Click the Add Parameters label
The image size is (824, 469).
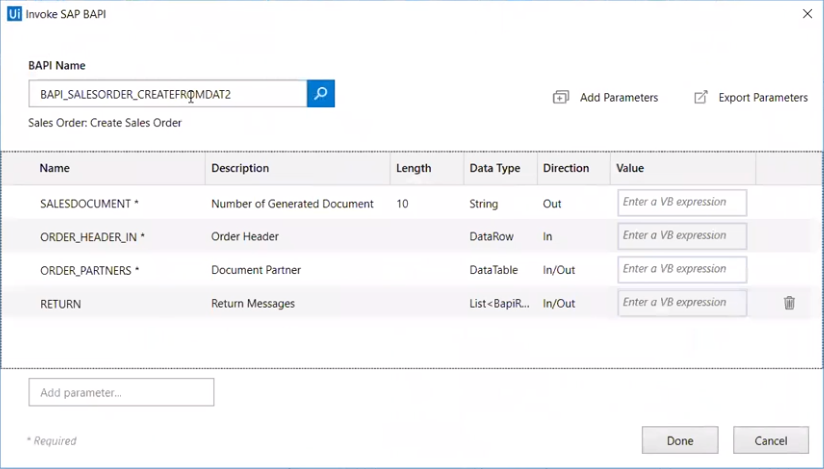coord(619,98)
